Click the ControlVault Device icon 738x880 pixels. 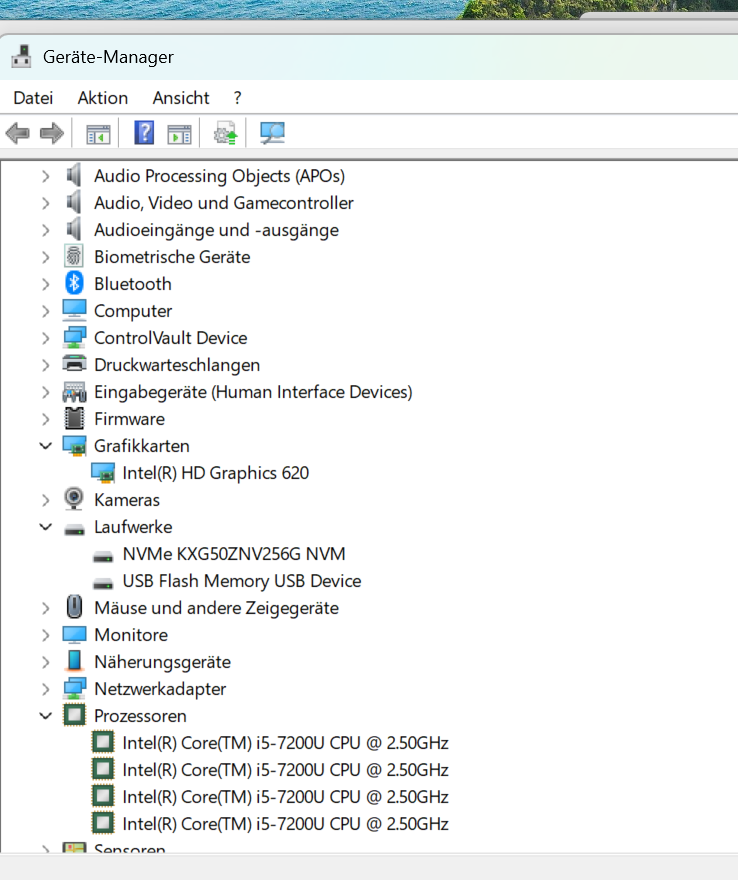pyautogui.click(x=74, y=337)
